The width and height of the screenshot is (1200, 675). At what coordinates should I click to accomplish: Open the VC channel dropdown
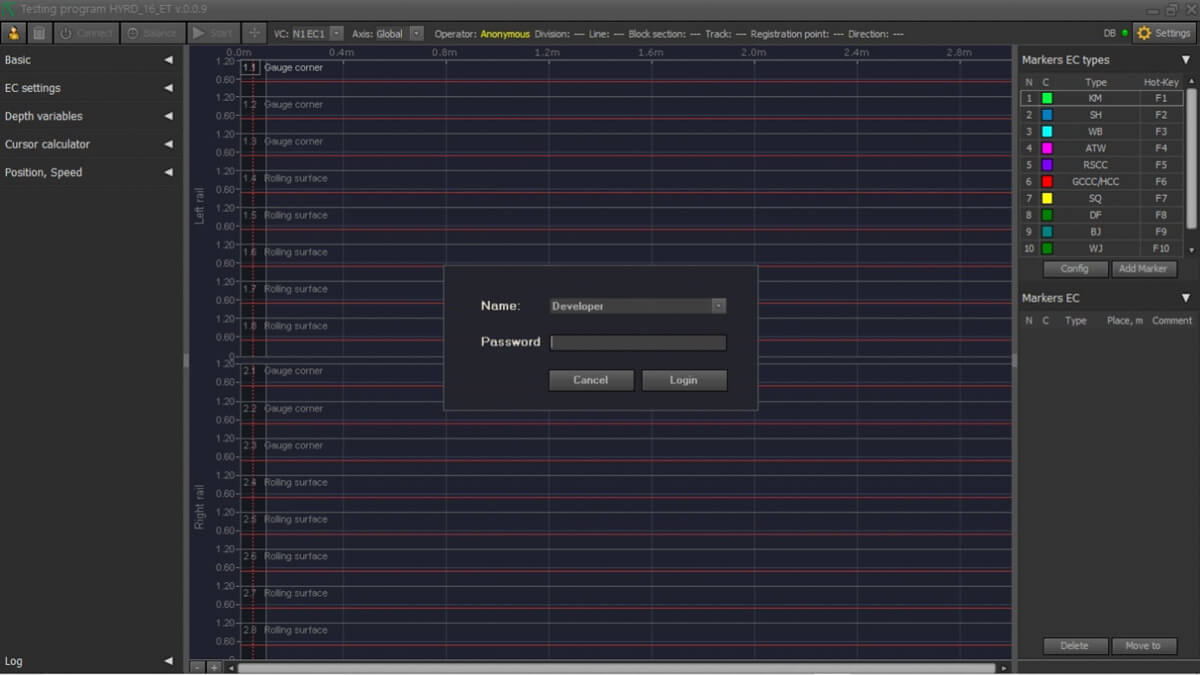[x=336, y=33]
